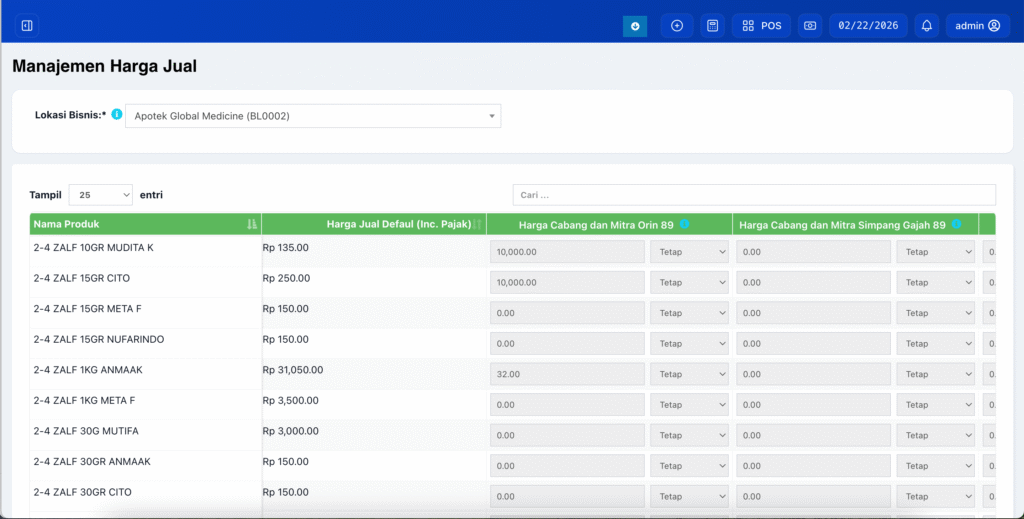
Task: Open the POS button
Action: (762, 26)
